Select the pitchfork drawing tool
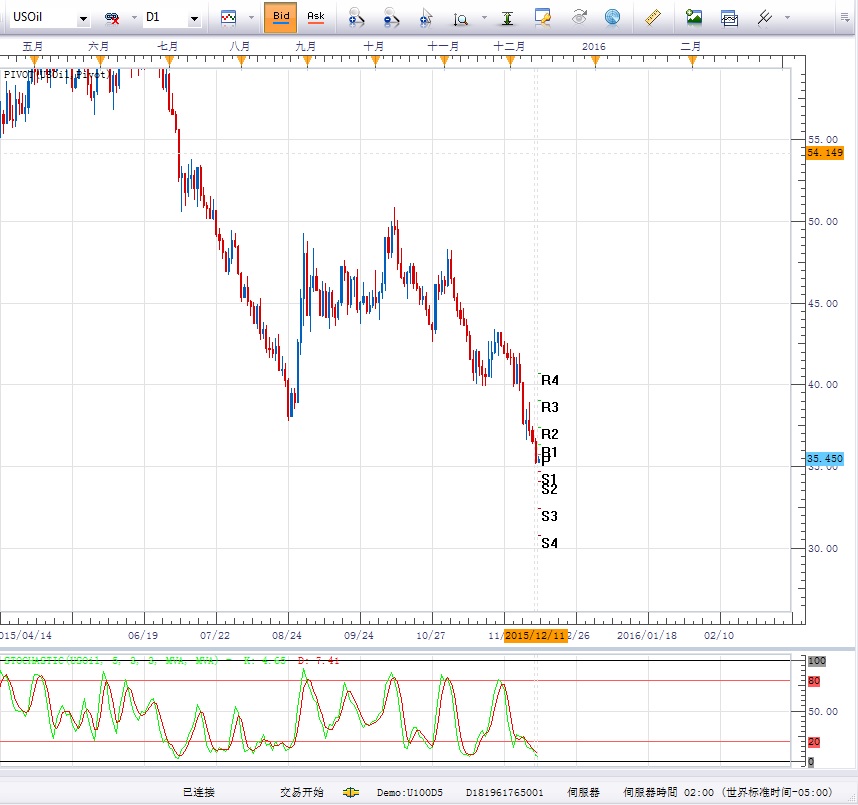This screenshot has width=858, height=805. coord(764,18)
